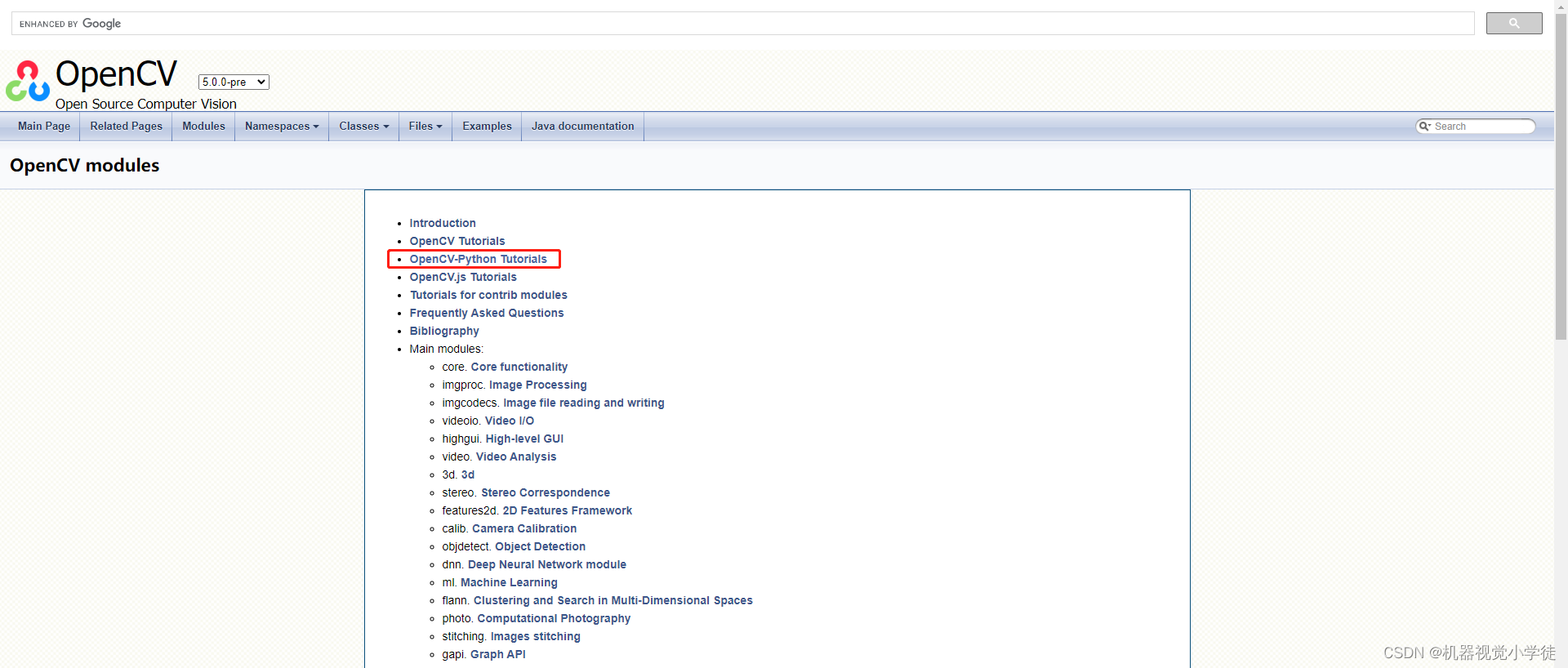The height and width of the screenshot is (668, 1568).
Task: Open the Video Analysis module link
Action: 516,456
